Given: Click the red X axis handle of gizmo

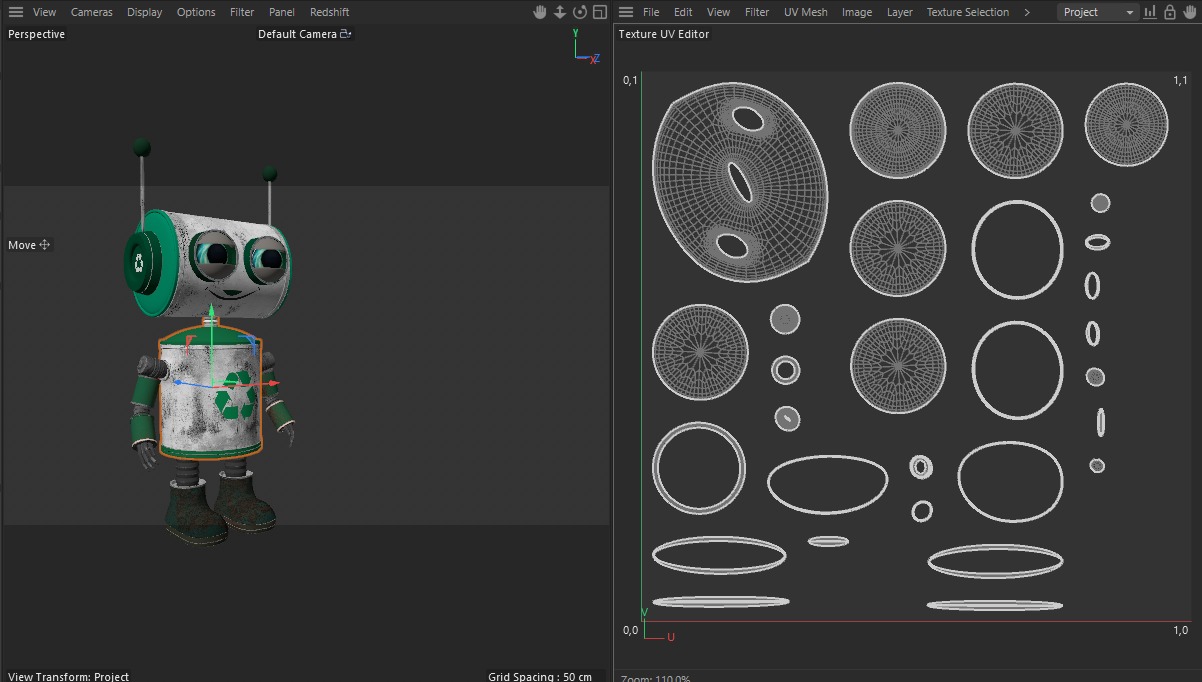Looking at the screenshot, I should [x=274, y=383].
